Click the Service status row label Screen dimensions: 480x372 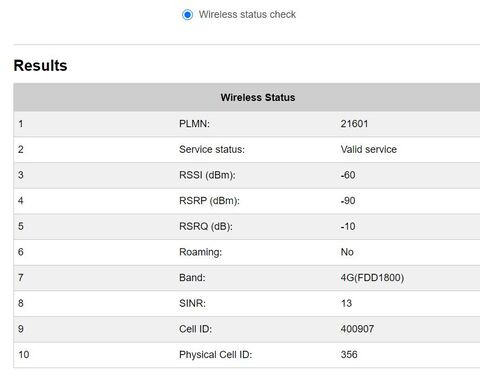click(212, 149)
